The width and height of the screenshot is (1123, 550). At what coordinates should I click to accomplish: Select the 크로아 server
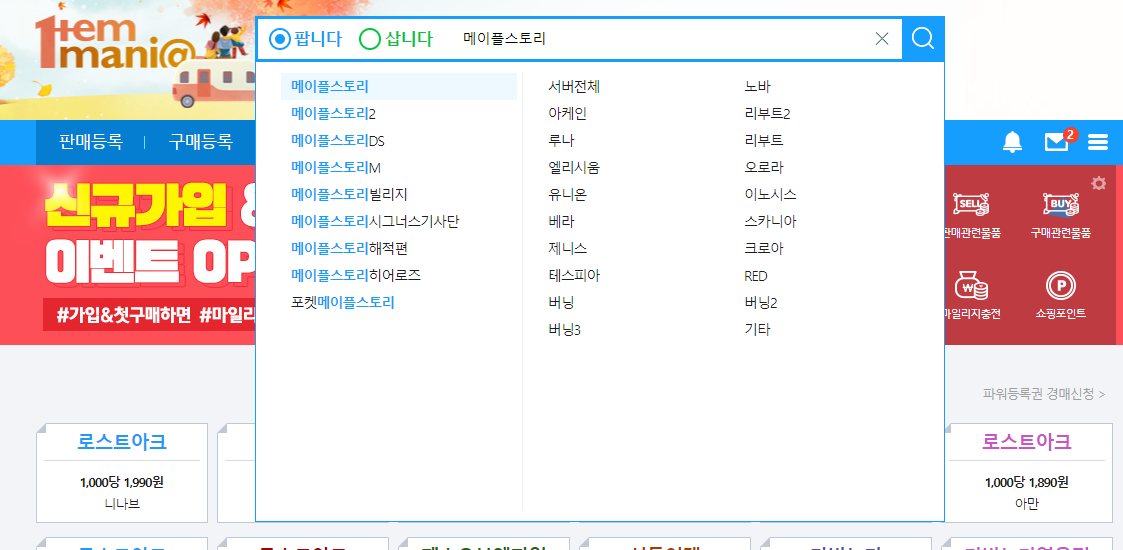pyautogui.click(x=764, y=249)
